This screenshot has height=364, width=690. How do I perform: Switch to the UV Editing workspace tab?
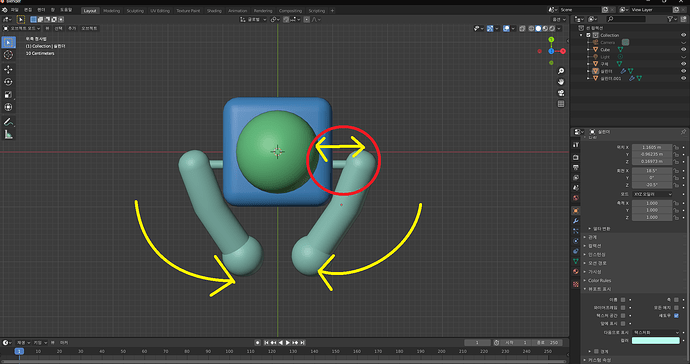coord(160,11)
